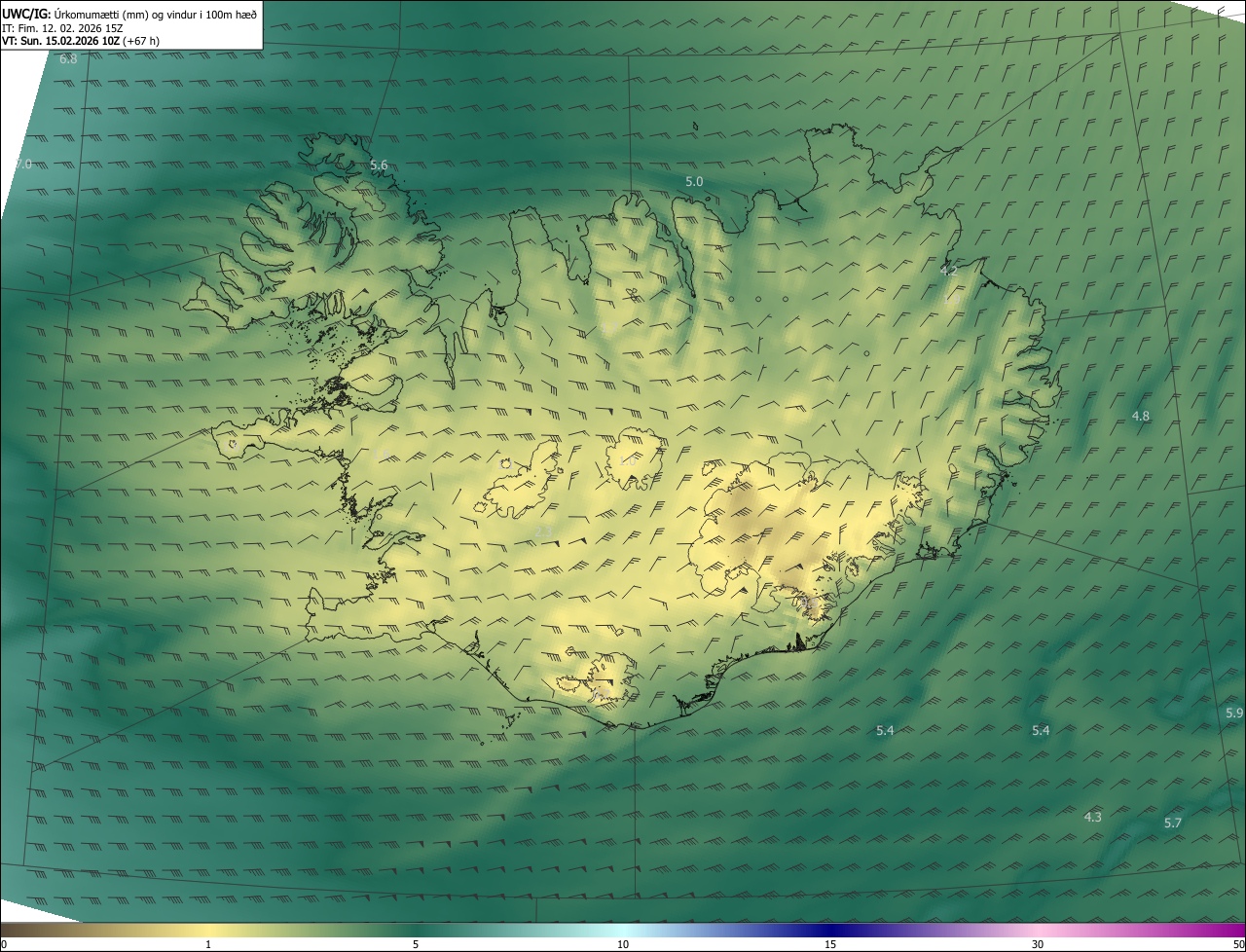Viewport: 1246px width, 952px height.
Task: Click the 4.8 value label east of Iceland
Action: (x=1141, y=416)
